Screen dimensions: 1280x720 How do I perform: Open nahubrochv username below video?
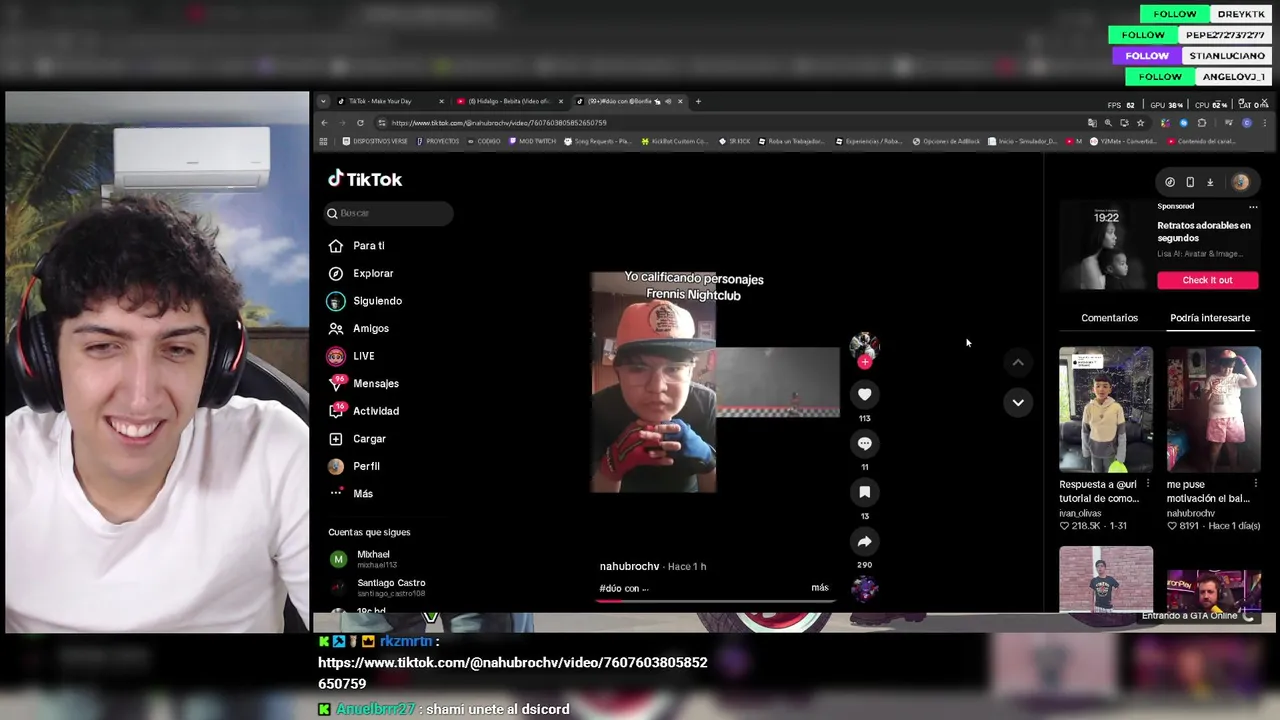(629, 566)
